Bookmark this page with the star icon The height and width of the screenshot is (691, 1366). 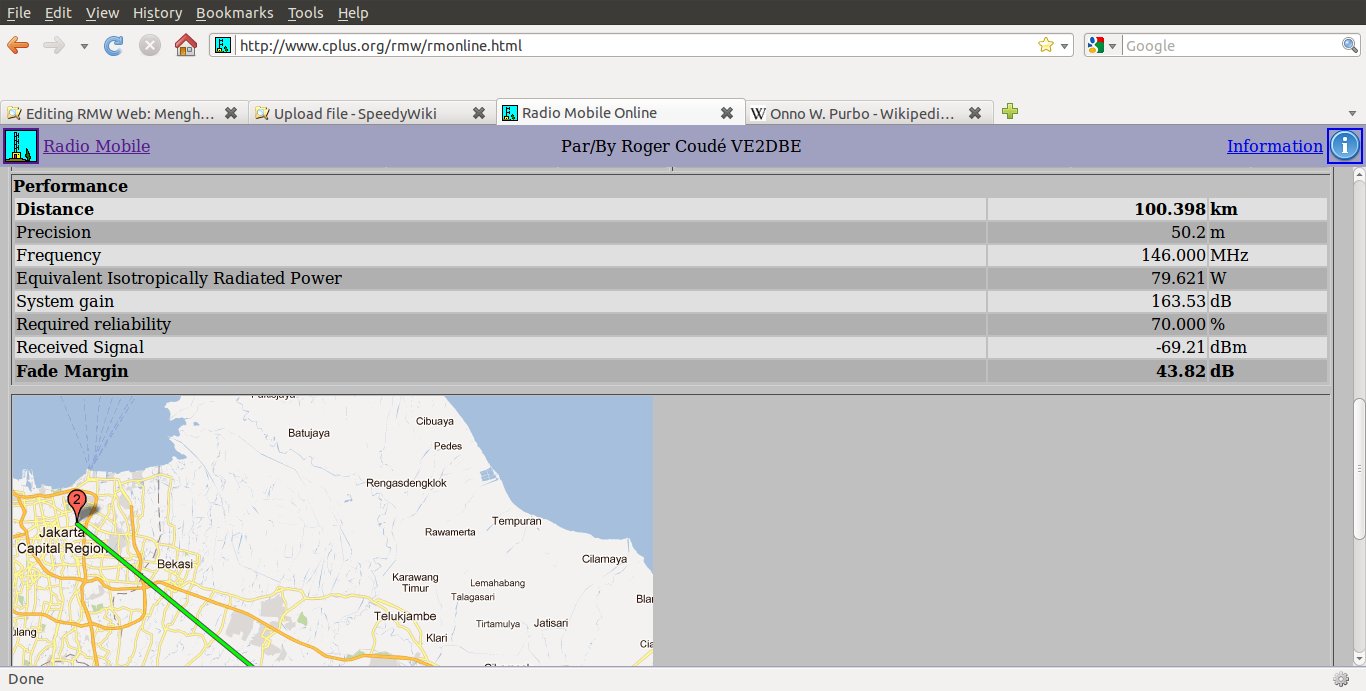[1046, 45]
